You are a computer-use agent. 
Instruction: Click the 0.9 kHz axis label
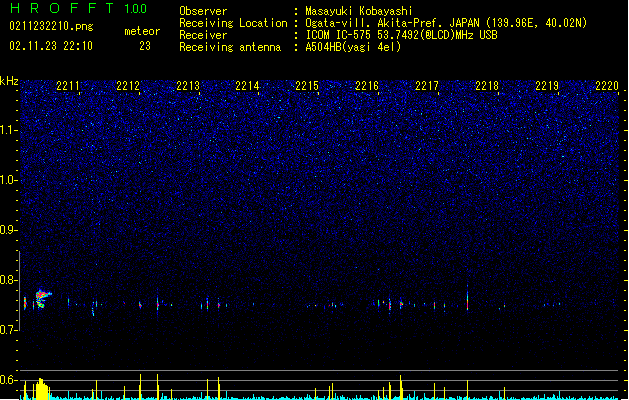[8, 230]
